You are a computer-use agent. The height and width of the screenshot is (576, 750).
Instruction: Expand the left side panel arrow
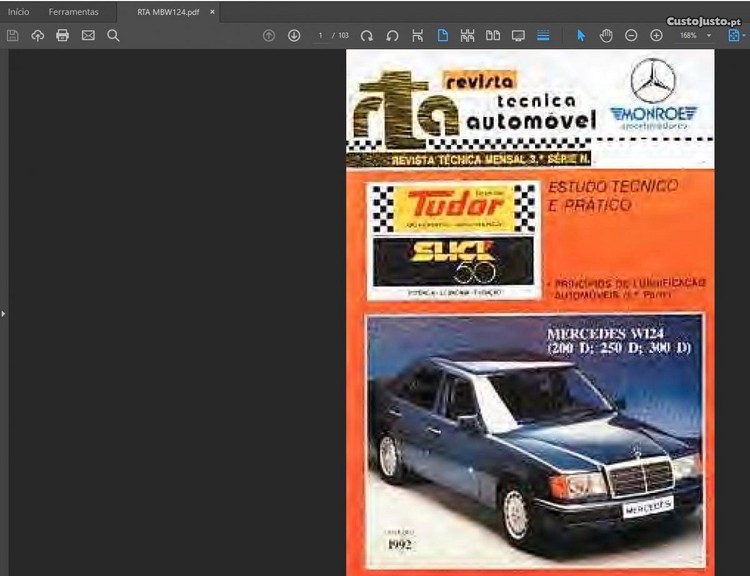tap(3, 314)
